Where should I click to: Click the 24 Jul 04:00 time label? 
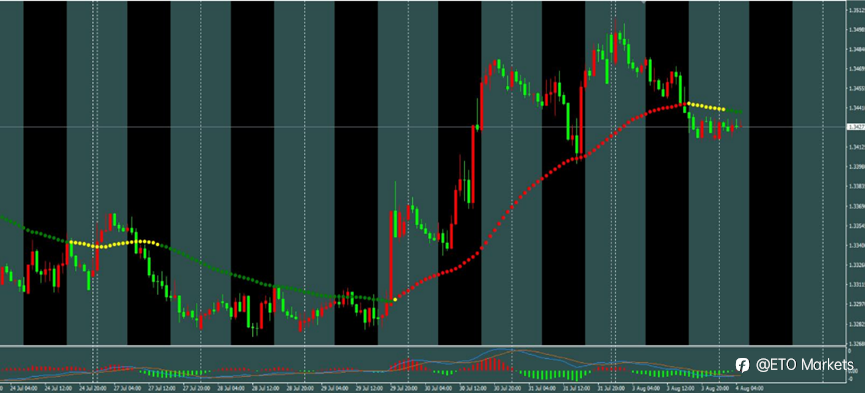coord(24,389)
